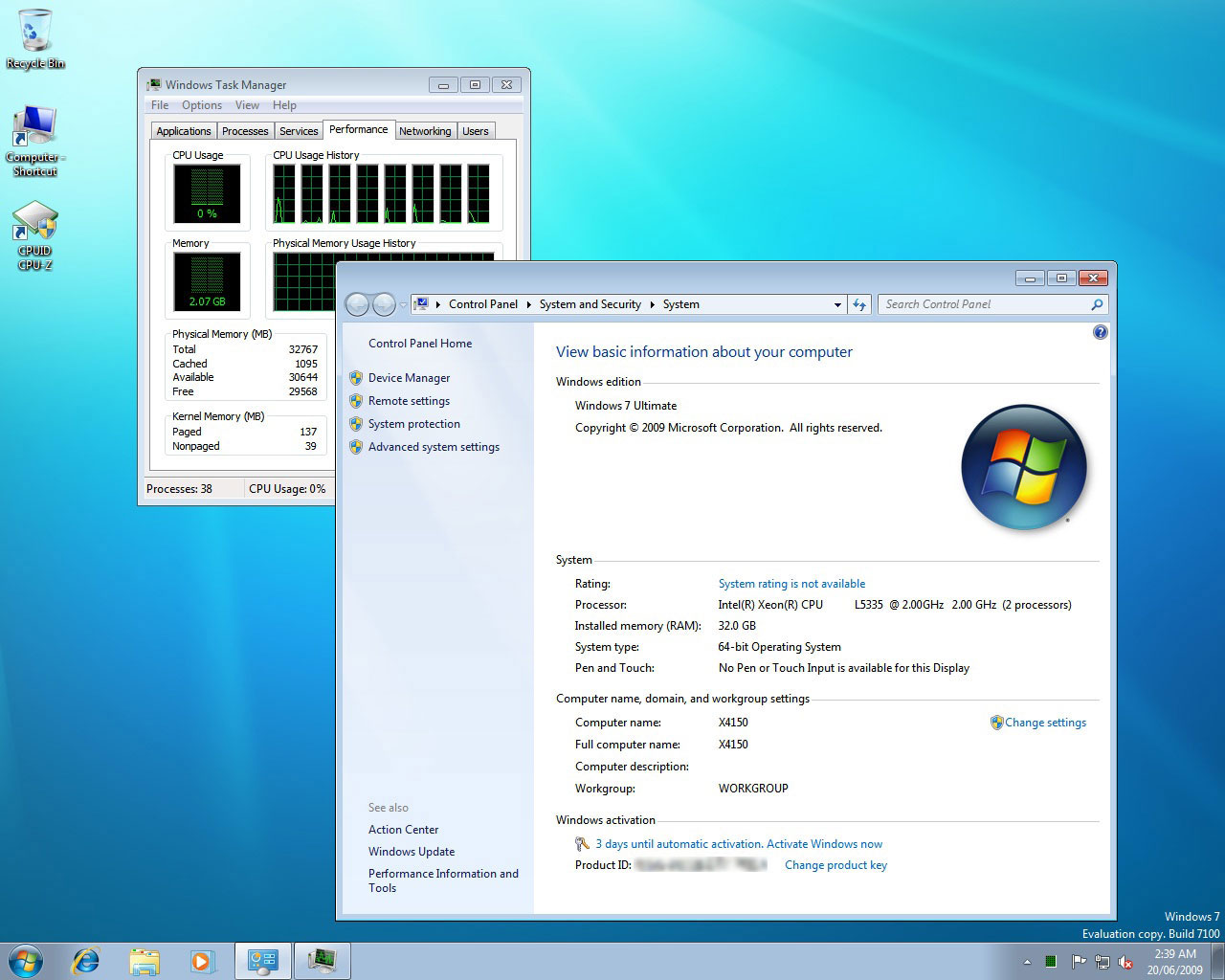Image resolution: width=1225 pixels, height=980 pixels.
Task: Switch to the Applications tab
Action: tap(184, 131)
